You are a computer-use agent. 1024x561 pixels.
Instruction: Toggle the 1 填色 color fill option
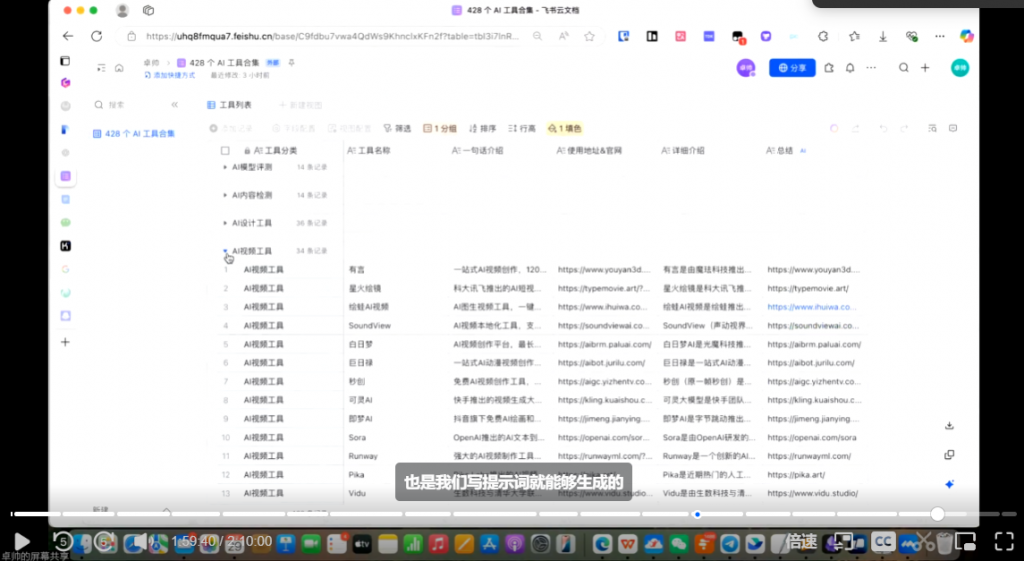[x=564, y=129]
